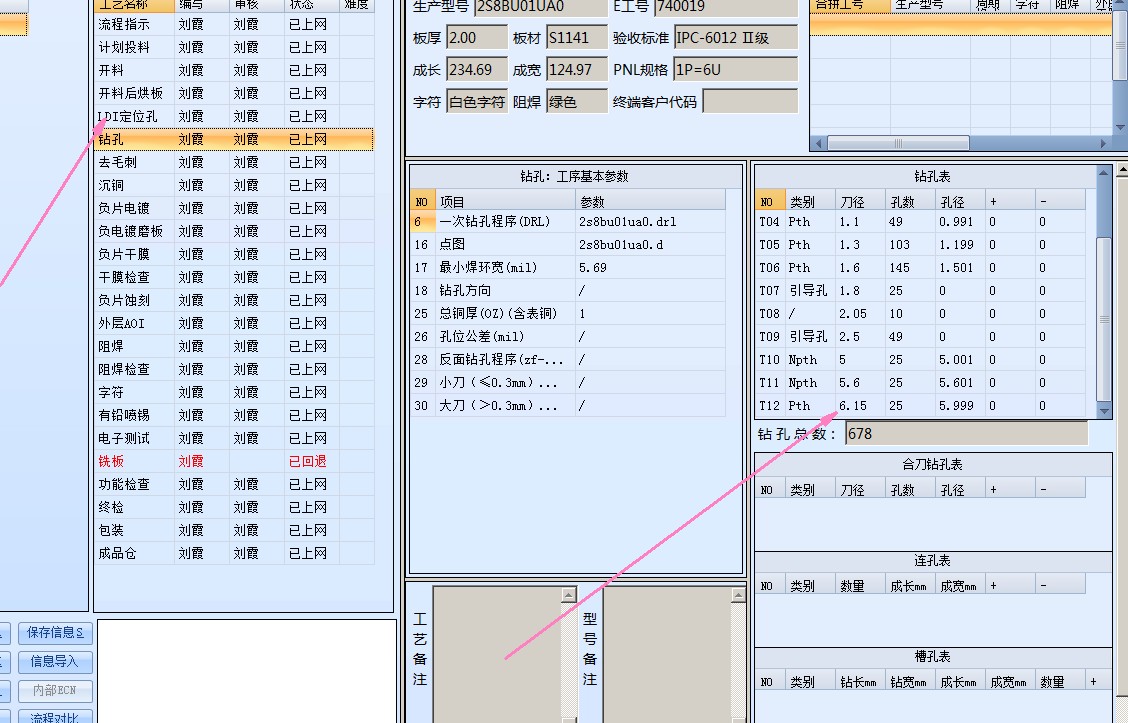Viewport: 1128px width, 723px height.
Task: Select drill table row T04
Action: (x=920, y=222)
